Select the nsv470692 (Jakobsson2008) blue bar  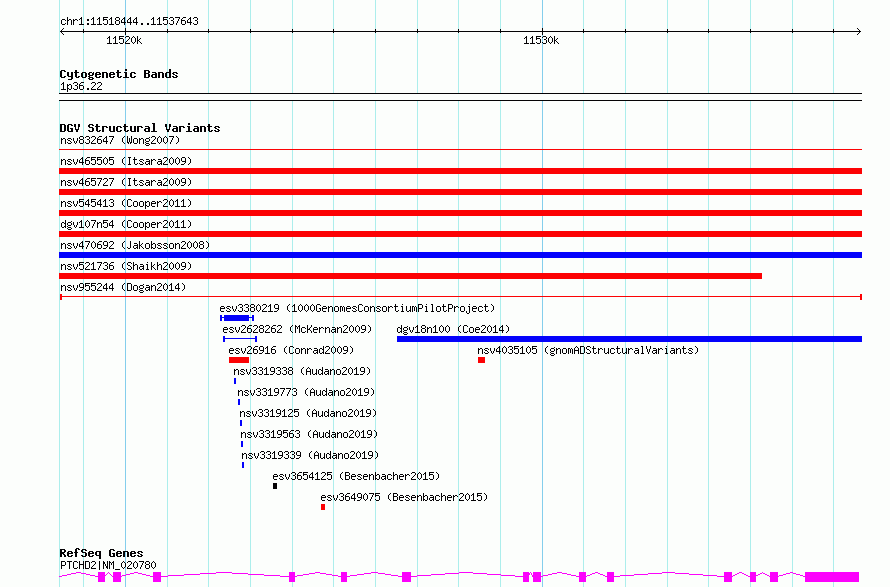(460, 255)
